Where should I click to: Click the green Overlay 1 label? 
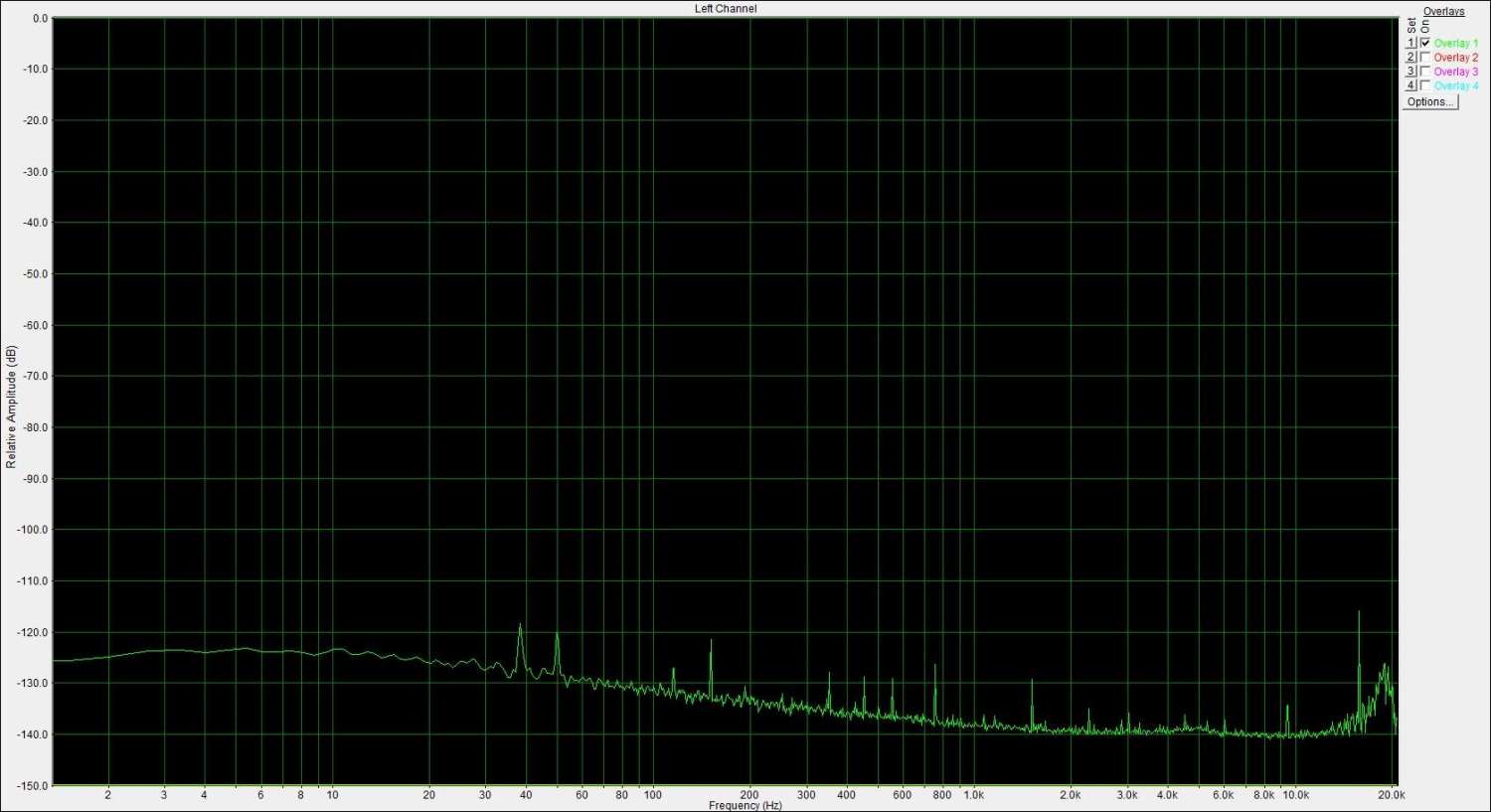coord(1456,44)
